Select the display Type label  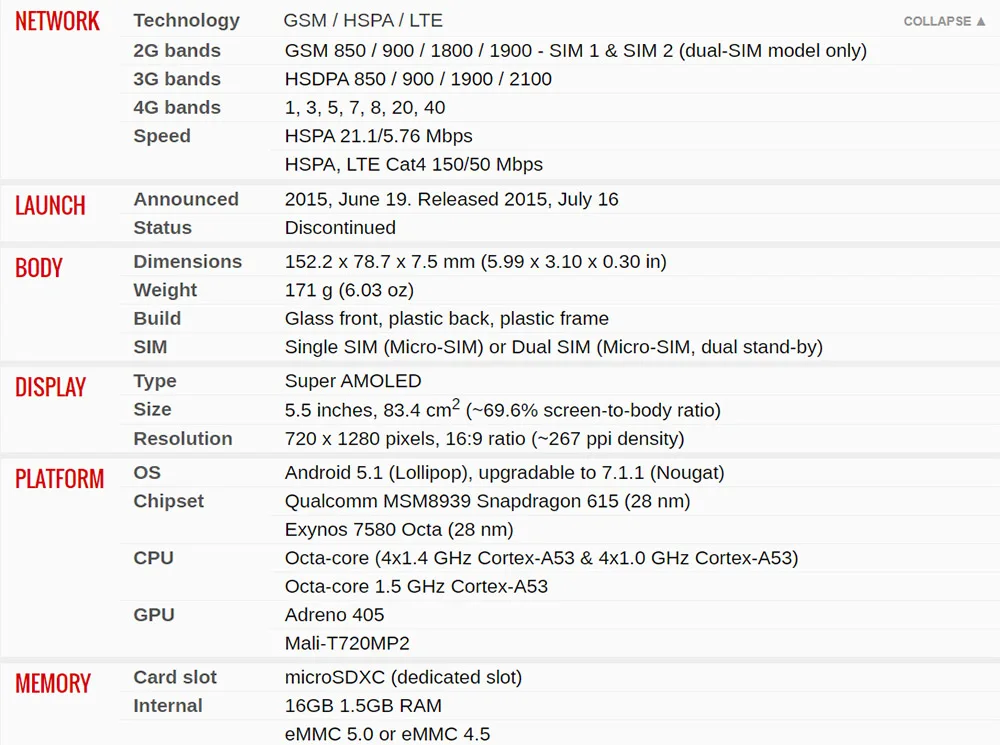coord(155,381)
